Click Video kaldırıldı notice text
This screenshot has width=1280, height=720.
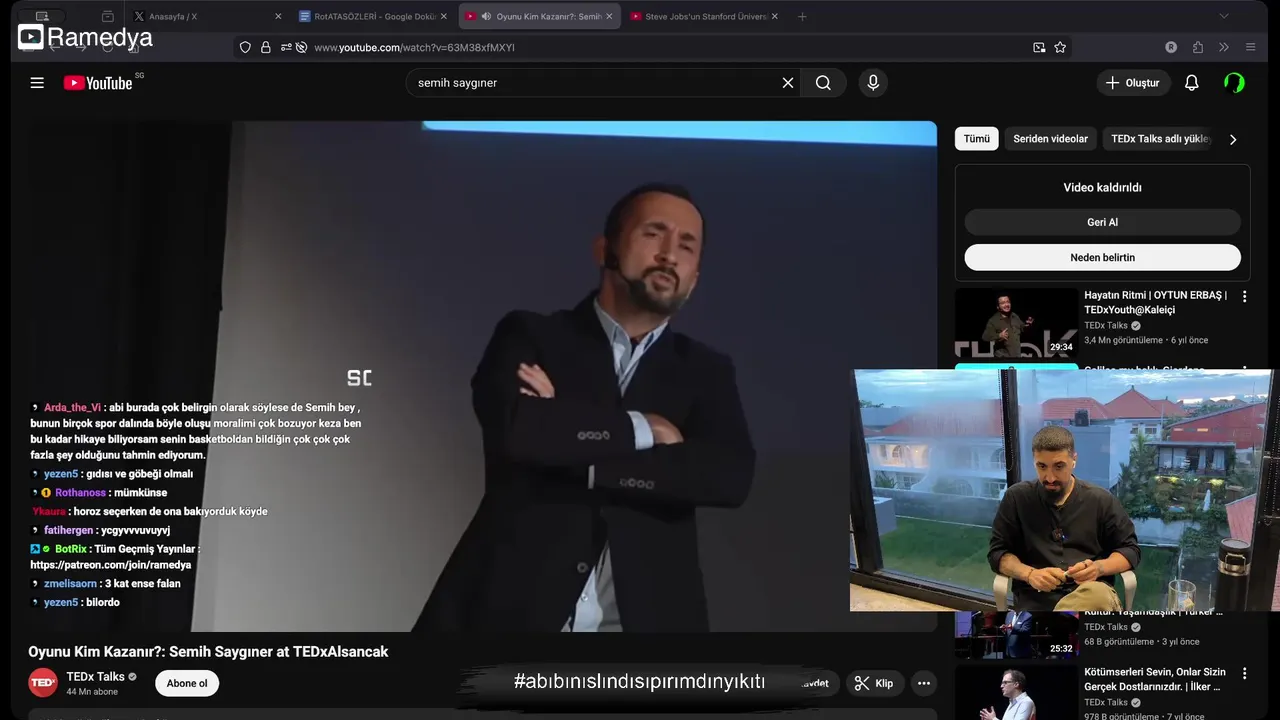(x=1102, y=188)
